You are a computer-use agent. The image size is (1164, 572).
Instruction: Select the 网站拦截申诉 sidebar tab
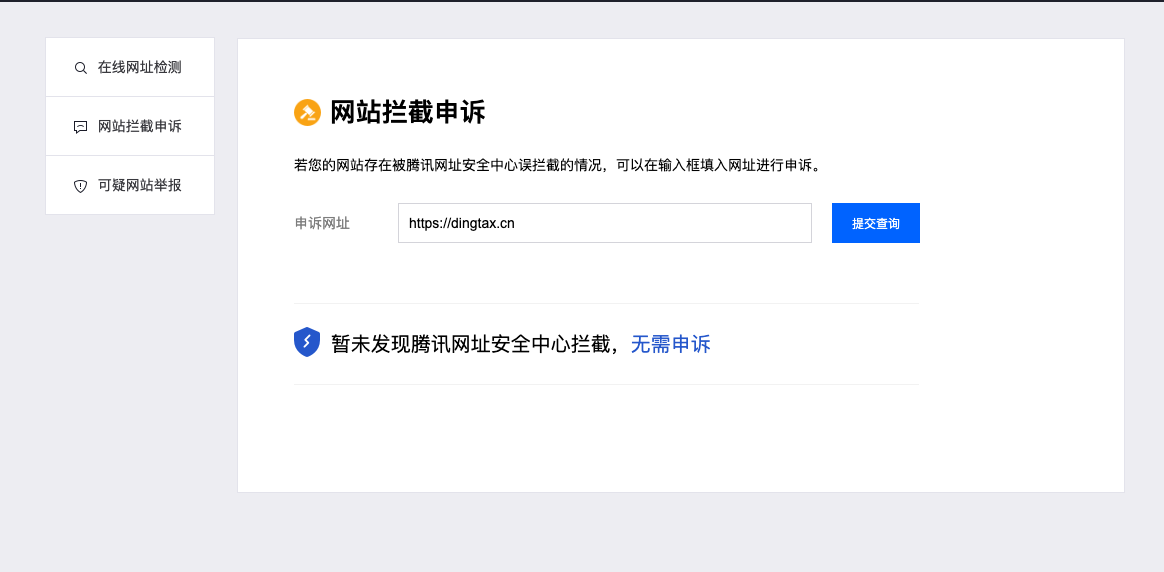coord(130,126)
